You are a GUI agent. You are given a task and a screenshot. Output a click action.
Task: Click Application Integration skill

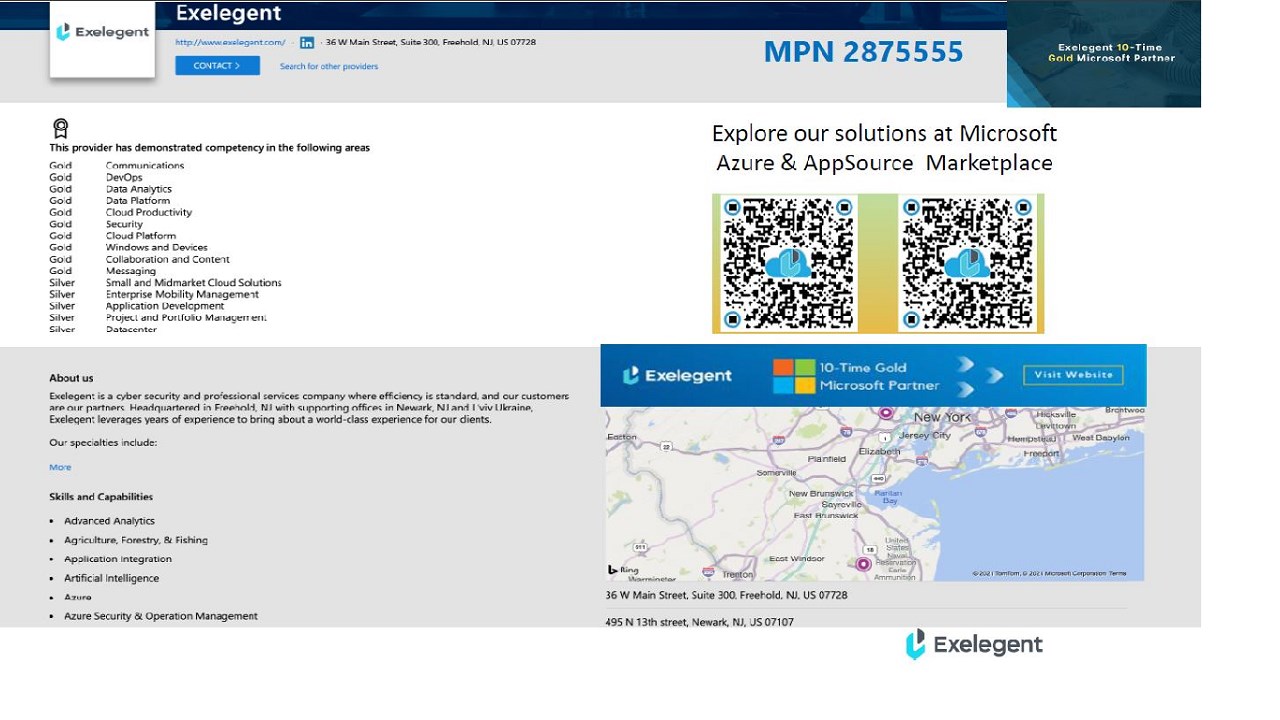click(x=118, y=559)
